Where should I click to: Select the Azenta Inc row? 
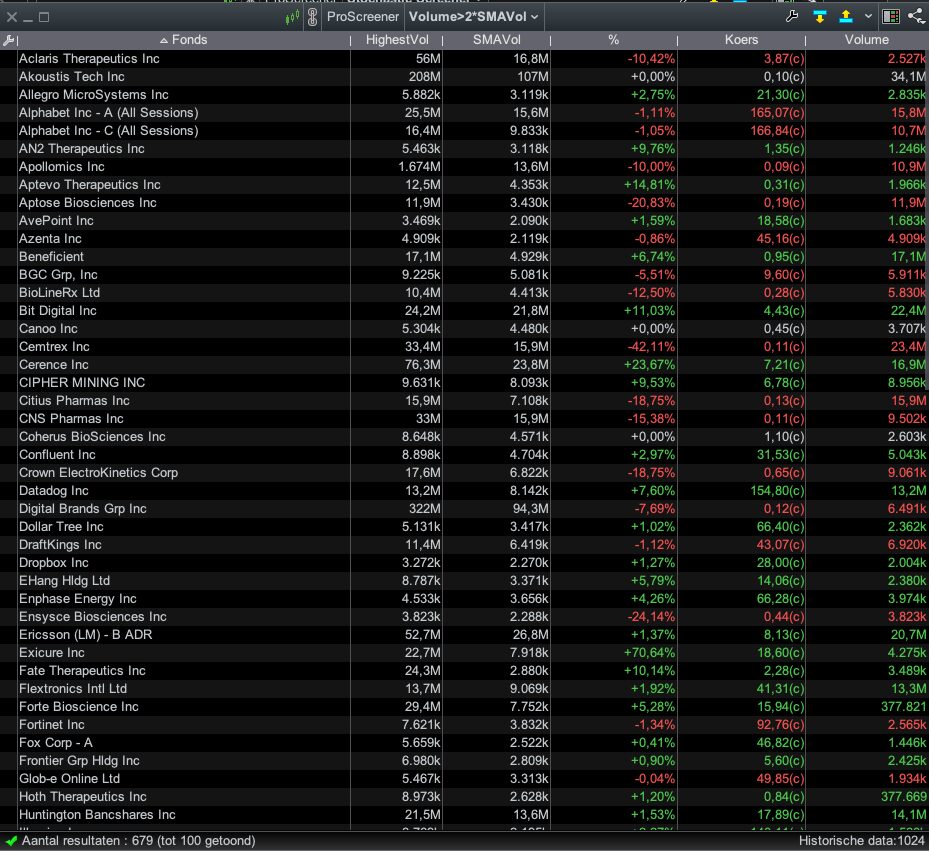(464, 239)
